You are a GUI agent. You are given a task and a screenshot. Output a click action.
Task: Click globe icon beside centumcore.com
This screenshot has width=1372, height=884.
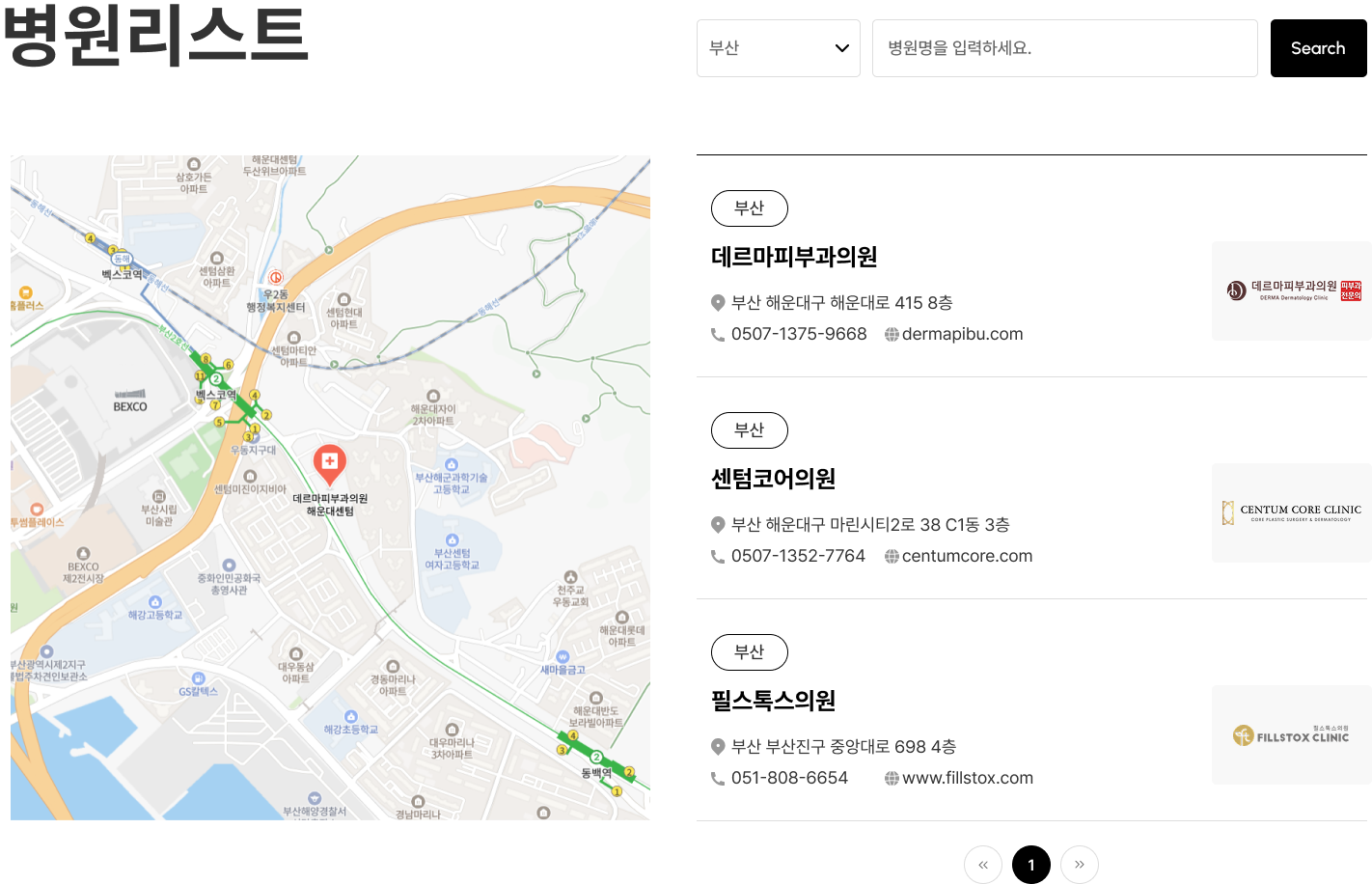coord(892,557)
